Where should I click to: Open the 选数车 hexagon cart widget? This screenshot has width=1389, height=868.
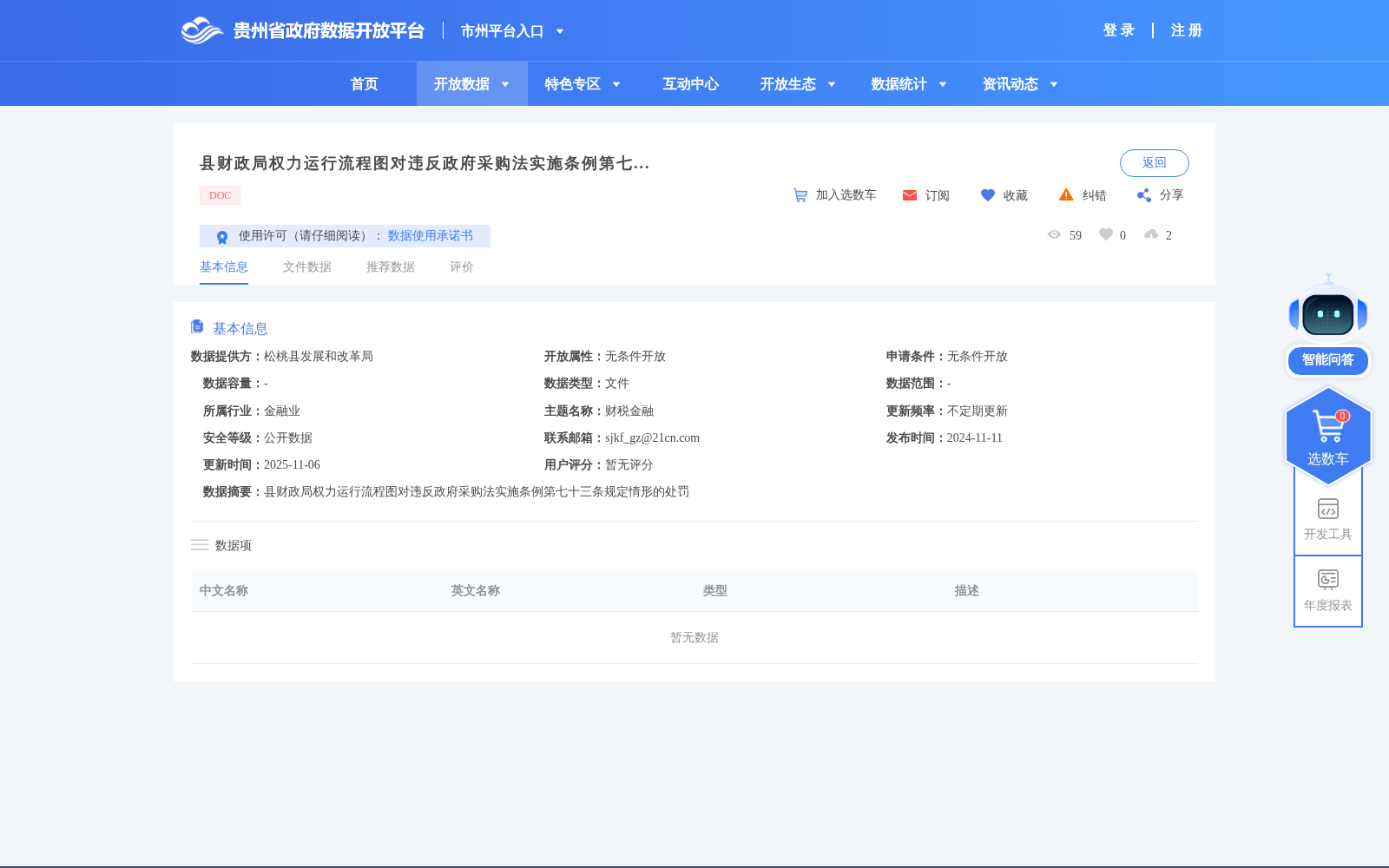(1328, 436)
